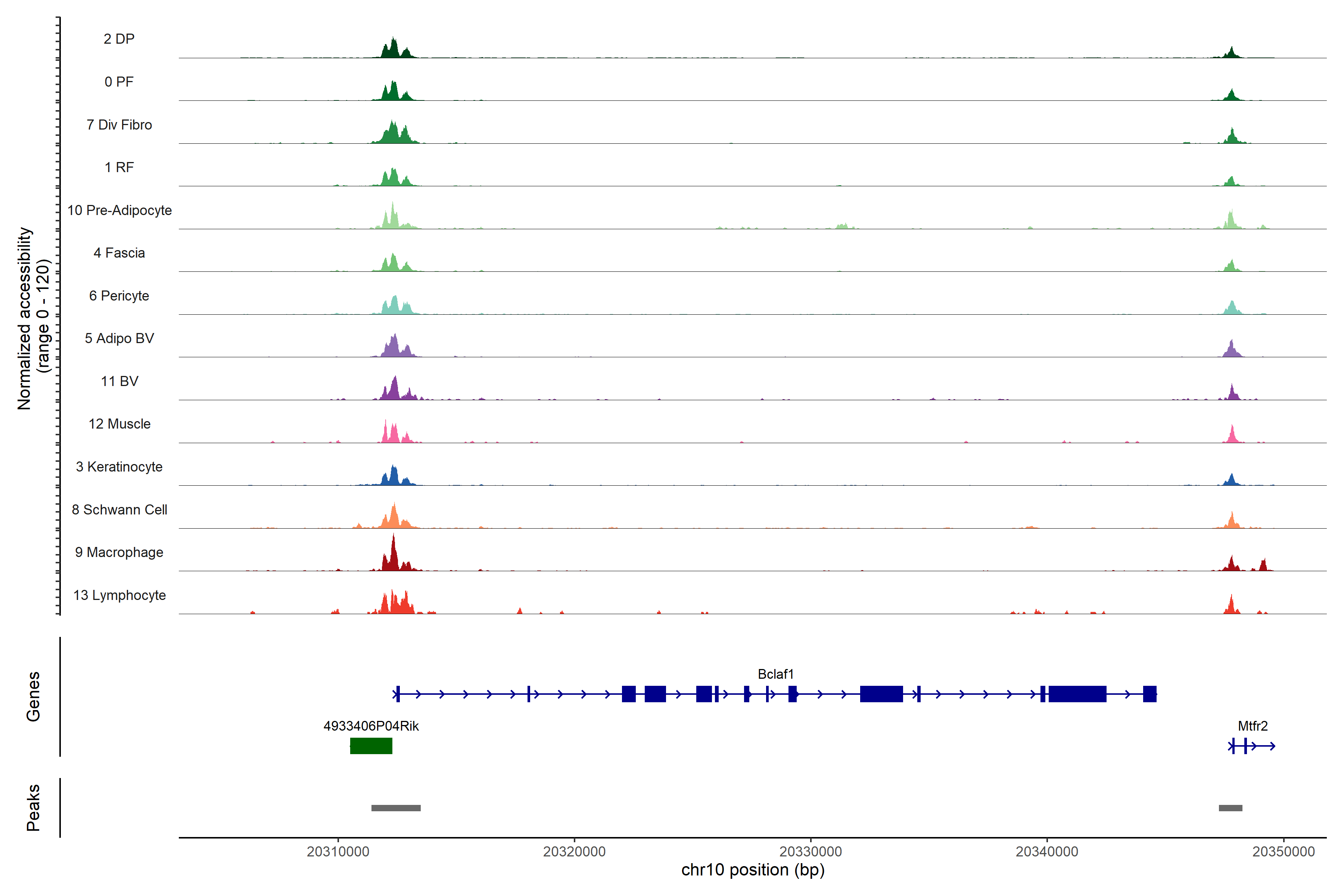
Task: Select the 10 Pre-Adipocyte track label
Action: 119,210
